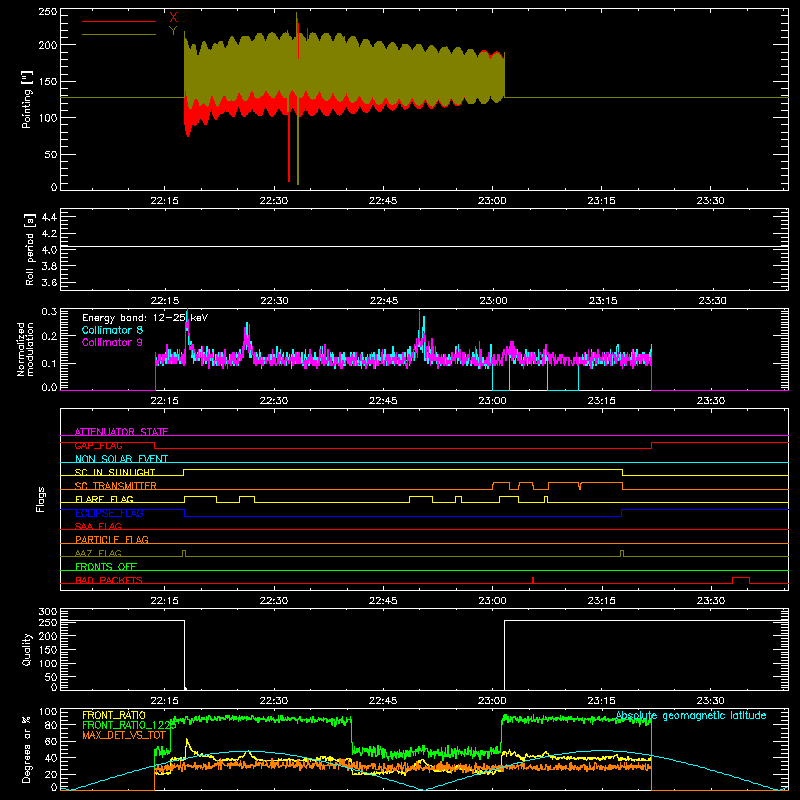Click the "Flags" vertical axis title
Image resolution: width=800 pixels, height=800 pixels.
click(x=40, y=499)
